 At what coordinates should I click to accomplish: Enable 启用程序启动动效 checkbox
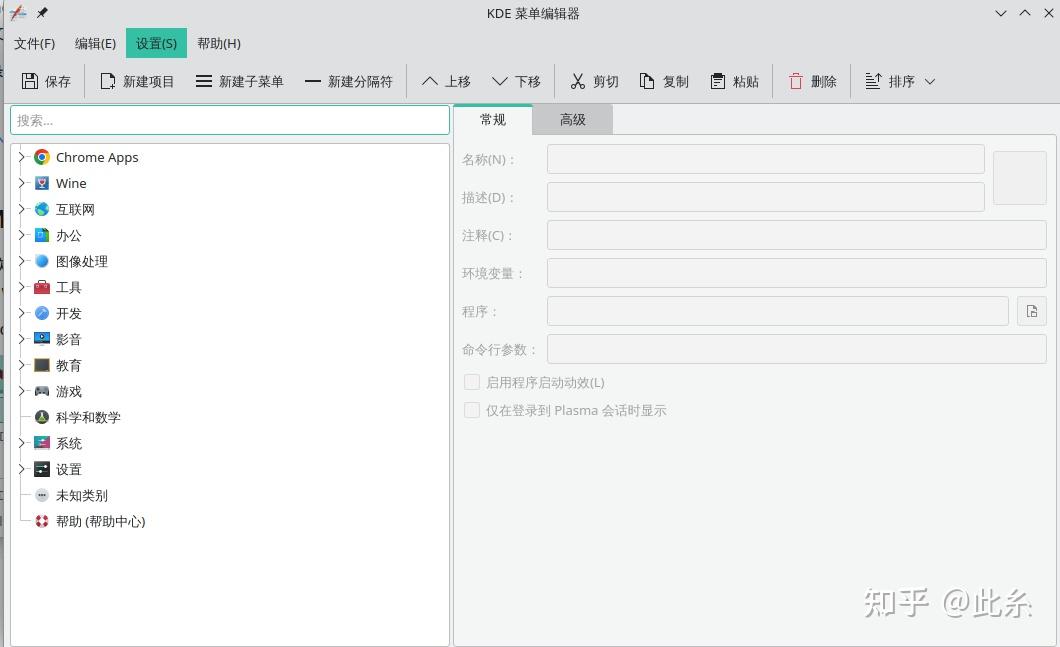pyautogui.click(x=471, y=381)
